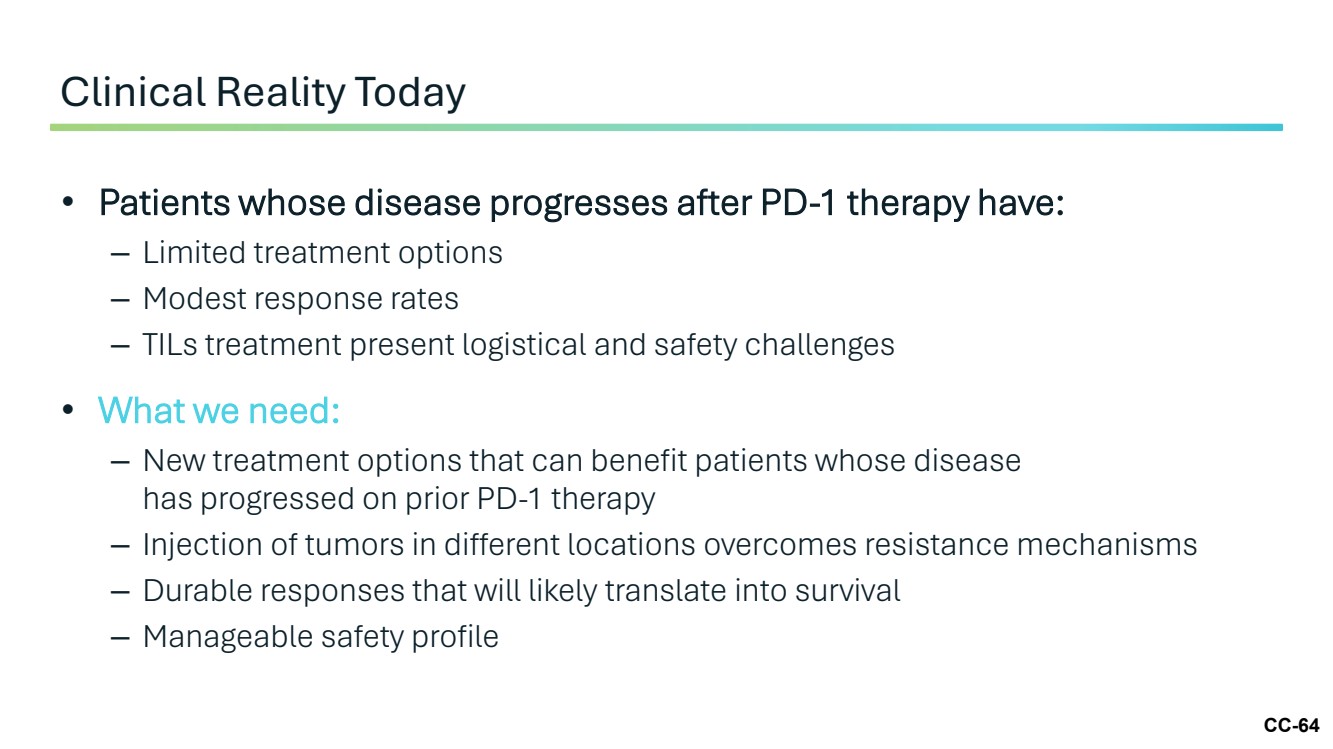1333x749 pixels.
Task: Select the 'Manageable safety profile' bullet
Action: (320, 636)
